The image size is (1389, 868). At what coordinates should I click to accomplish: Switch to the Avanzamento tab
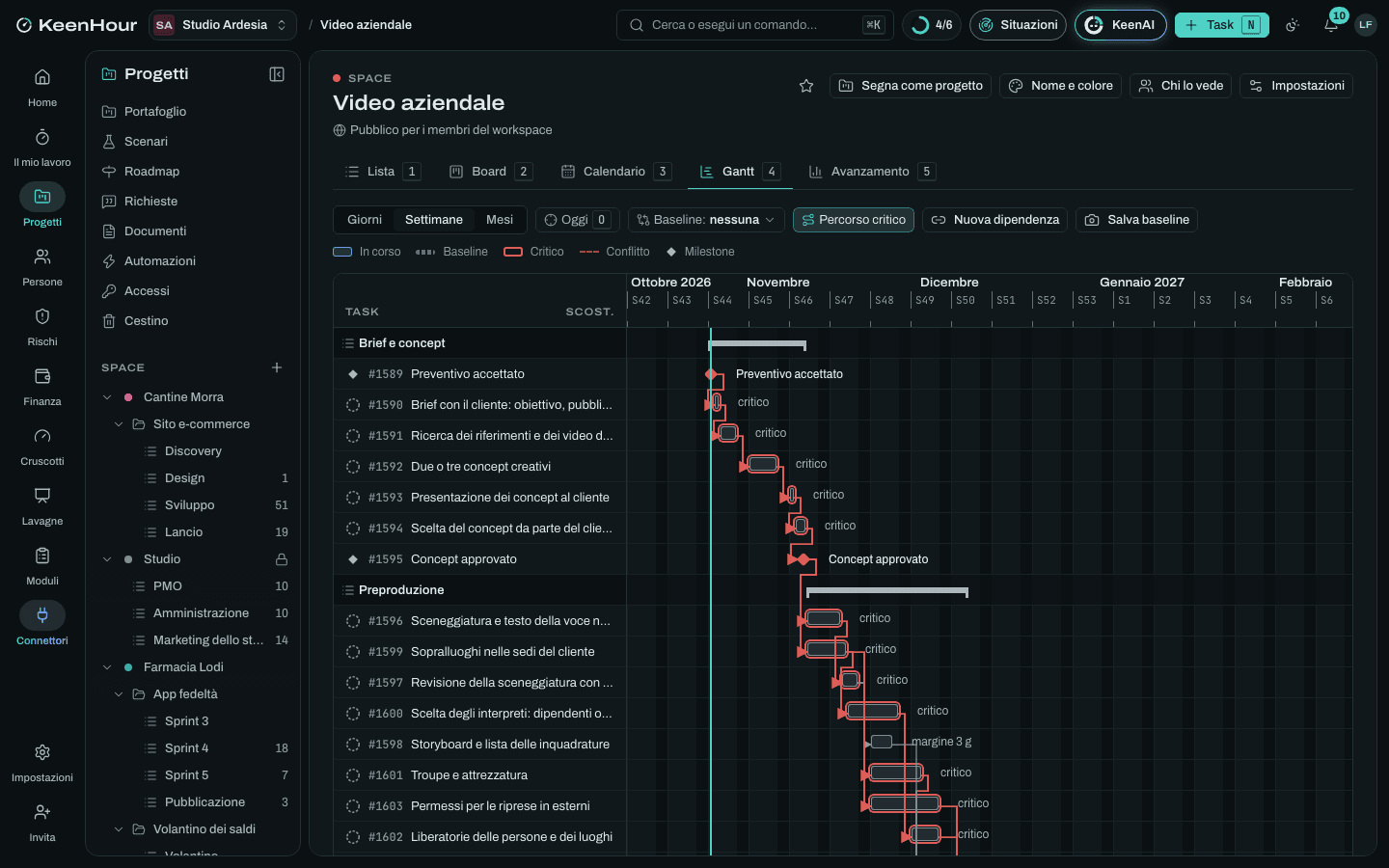pyautogui.click(x=871, y=172)
